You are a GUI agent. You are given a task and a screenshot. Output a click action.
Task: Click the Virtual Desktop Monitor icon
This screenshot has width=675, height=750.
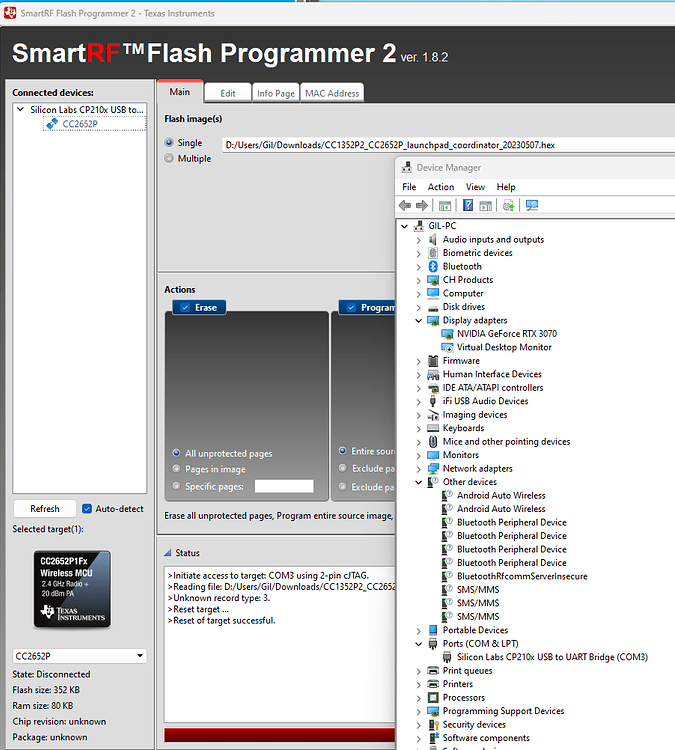[447, 347]
